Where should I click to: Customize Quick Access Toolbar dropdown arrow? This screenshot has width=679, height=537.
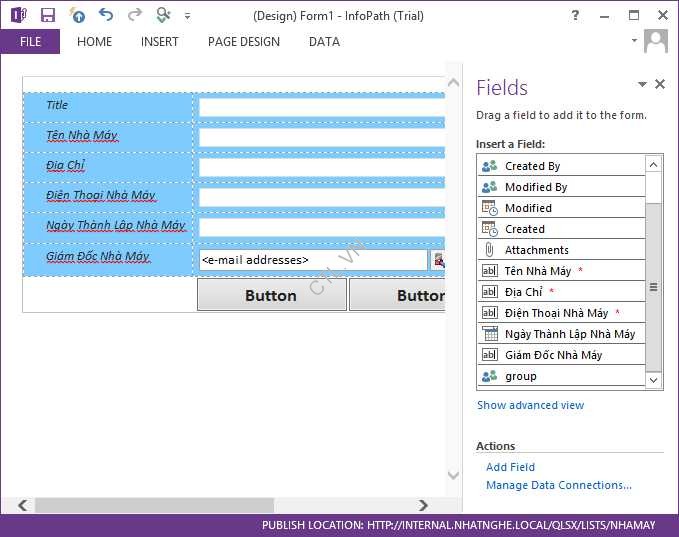(187, 17)
